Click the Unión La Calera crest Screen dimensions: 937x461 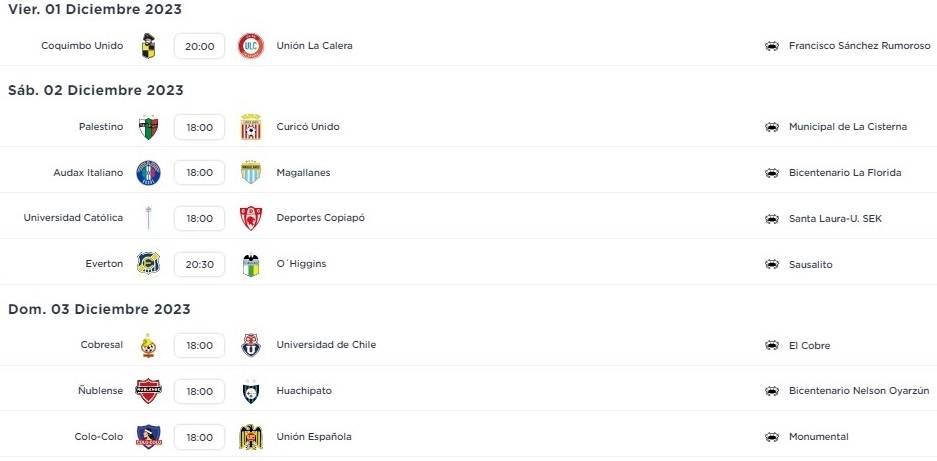tap(250, 46)
